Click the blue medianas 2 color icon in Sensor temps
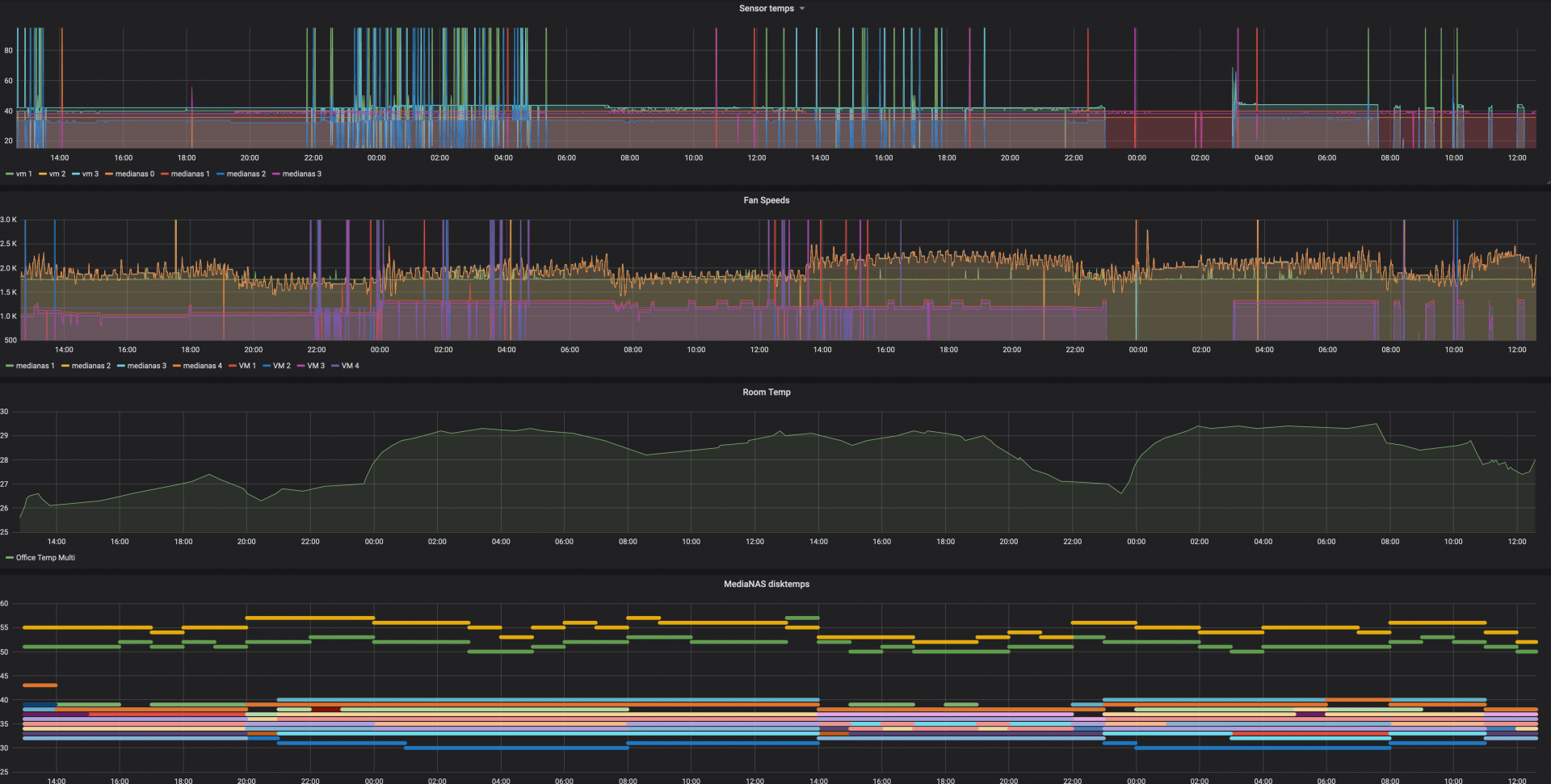The height and width of the screenshot is (784, 1551). pyautogui.click(x=221, y=174)
